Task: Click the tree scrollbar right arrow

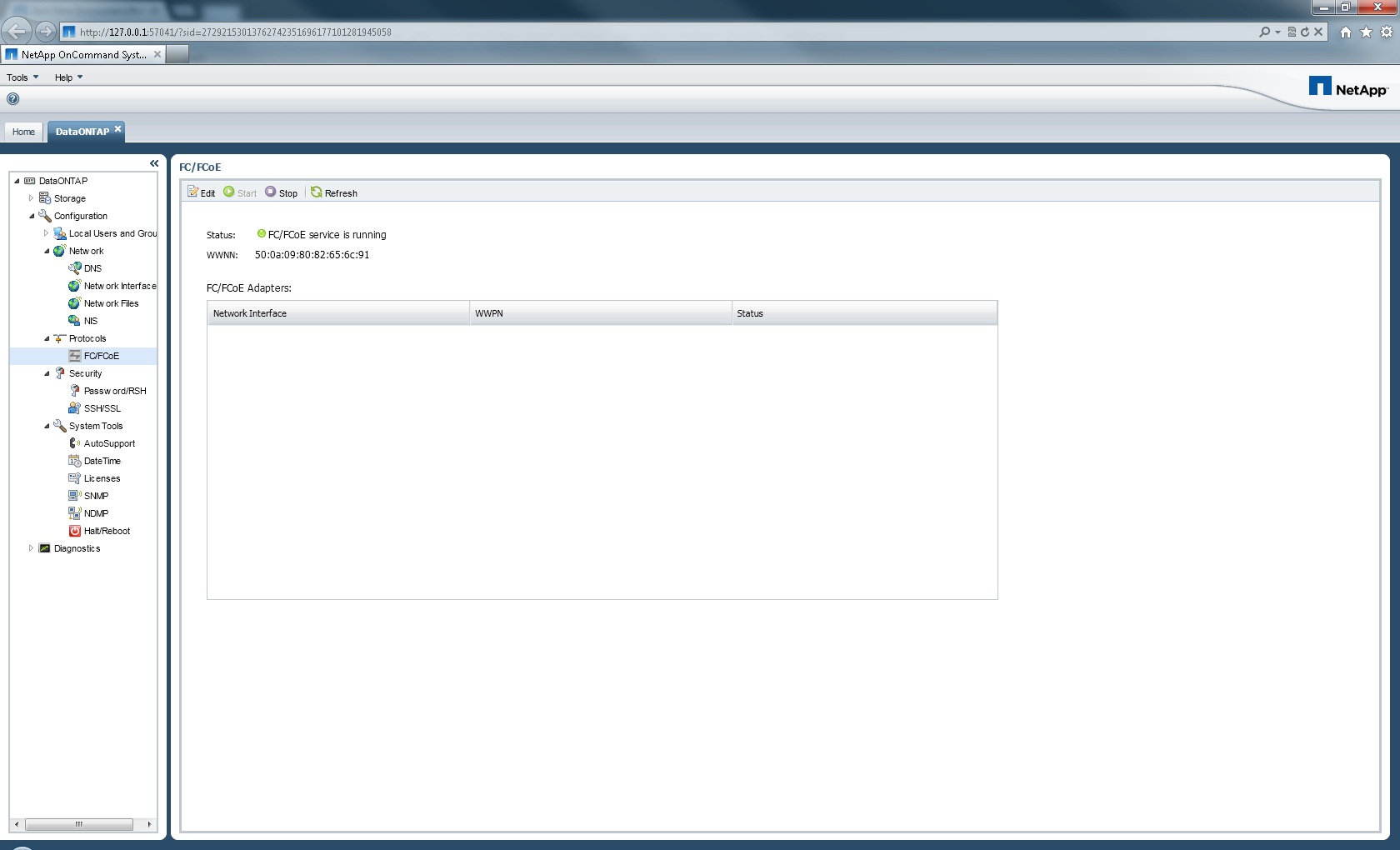Action: coord(149,824)
